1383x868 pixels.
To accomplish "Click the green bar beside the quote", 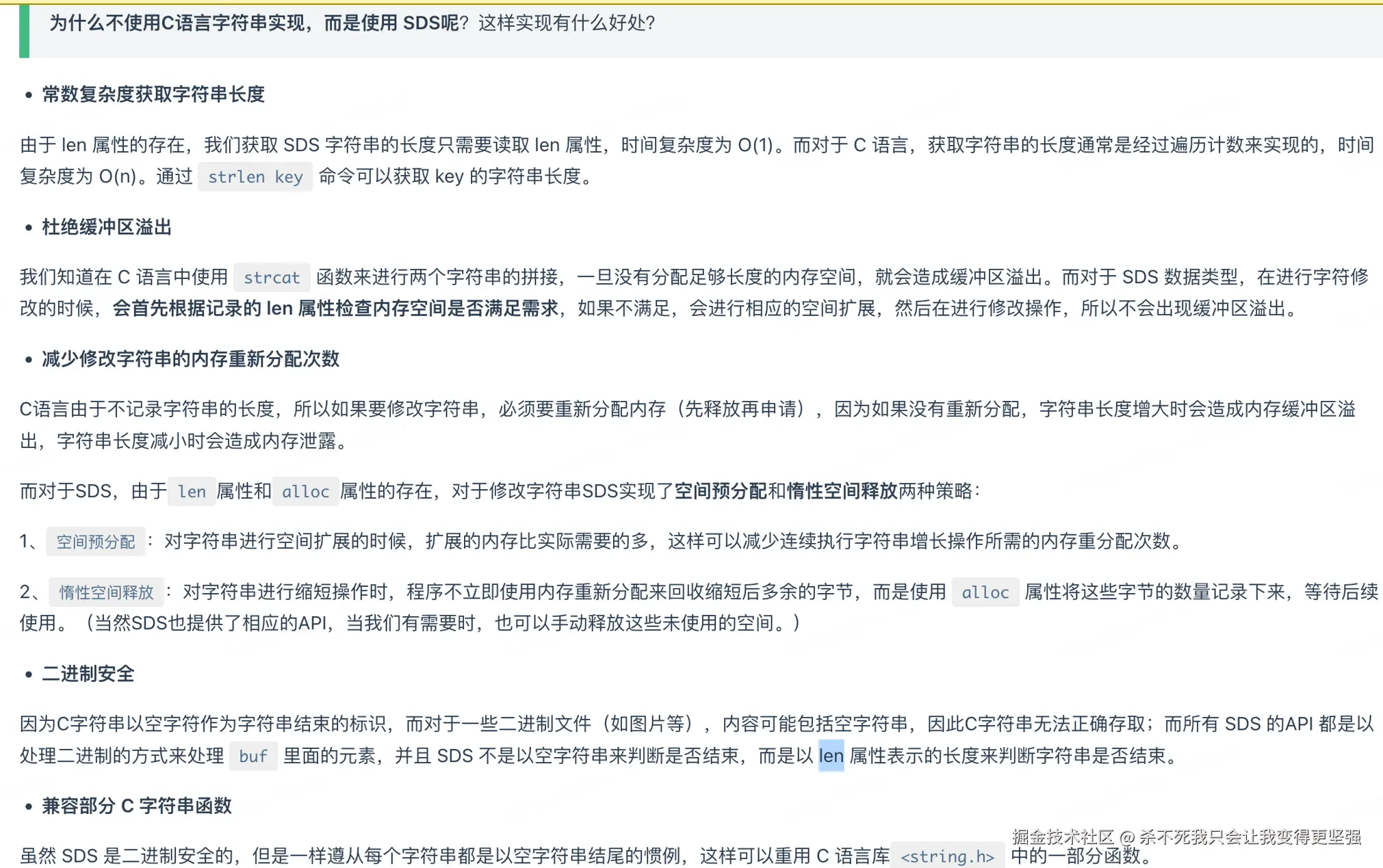I will (x=25, y=30).
